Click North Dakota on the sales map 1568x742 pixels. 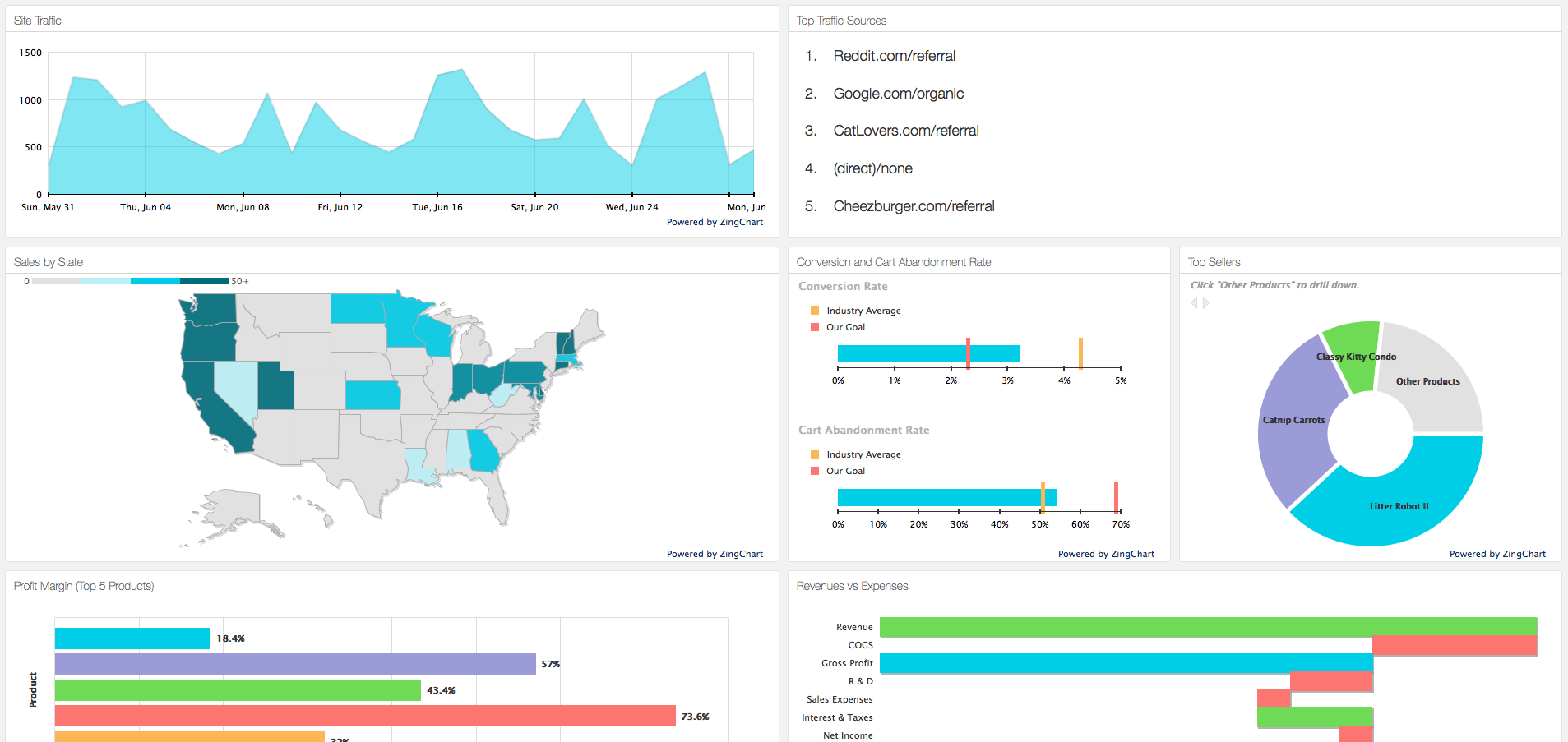[357, 308]
